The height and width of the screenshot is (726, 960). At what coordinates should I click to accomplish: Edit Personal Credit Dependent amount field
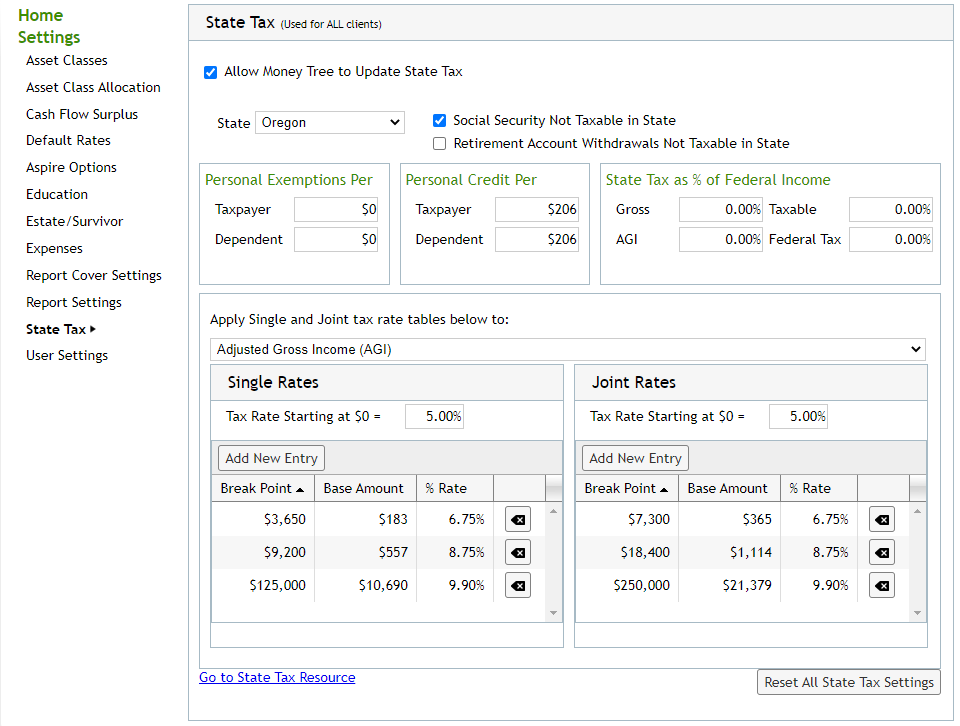tap(537, 239)
